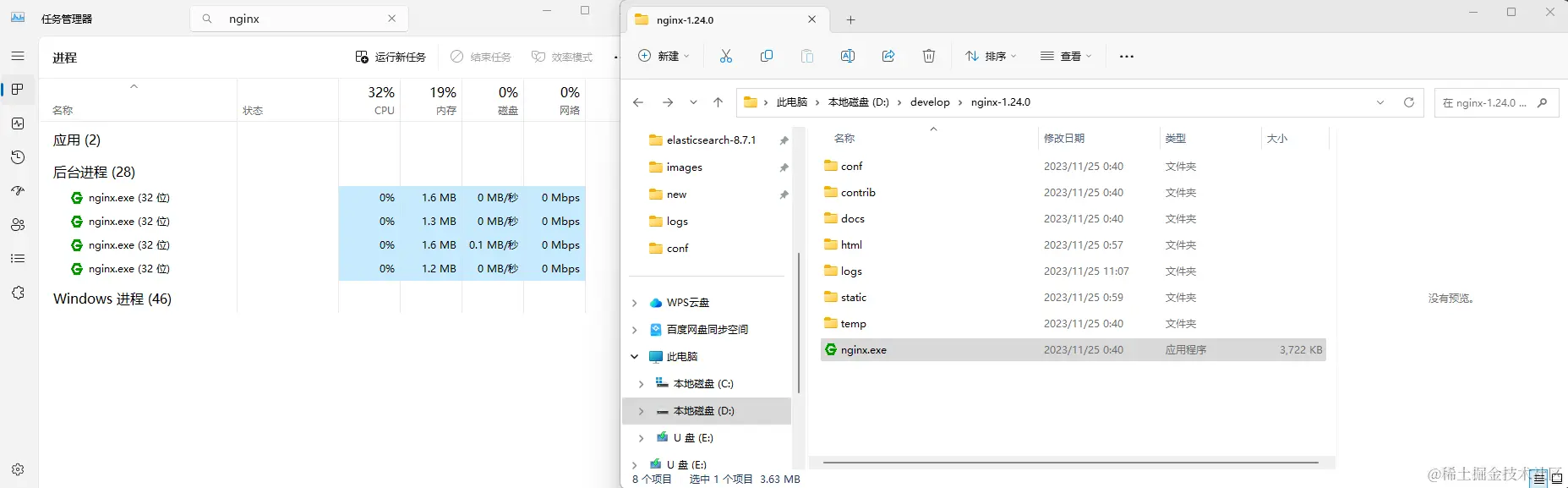Open Task Manager hamburger navigation menu
This screenshot has width=1568, height=488.
18,56
